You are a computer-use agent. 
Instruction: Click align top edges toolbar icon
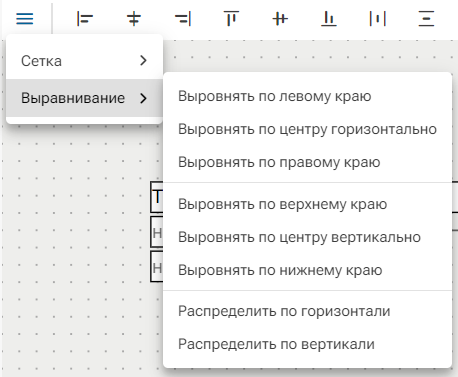click(231, 19)
